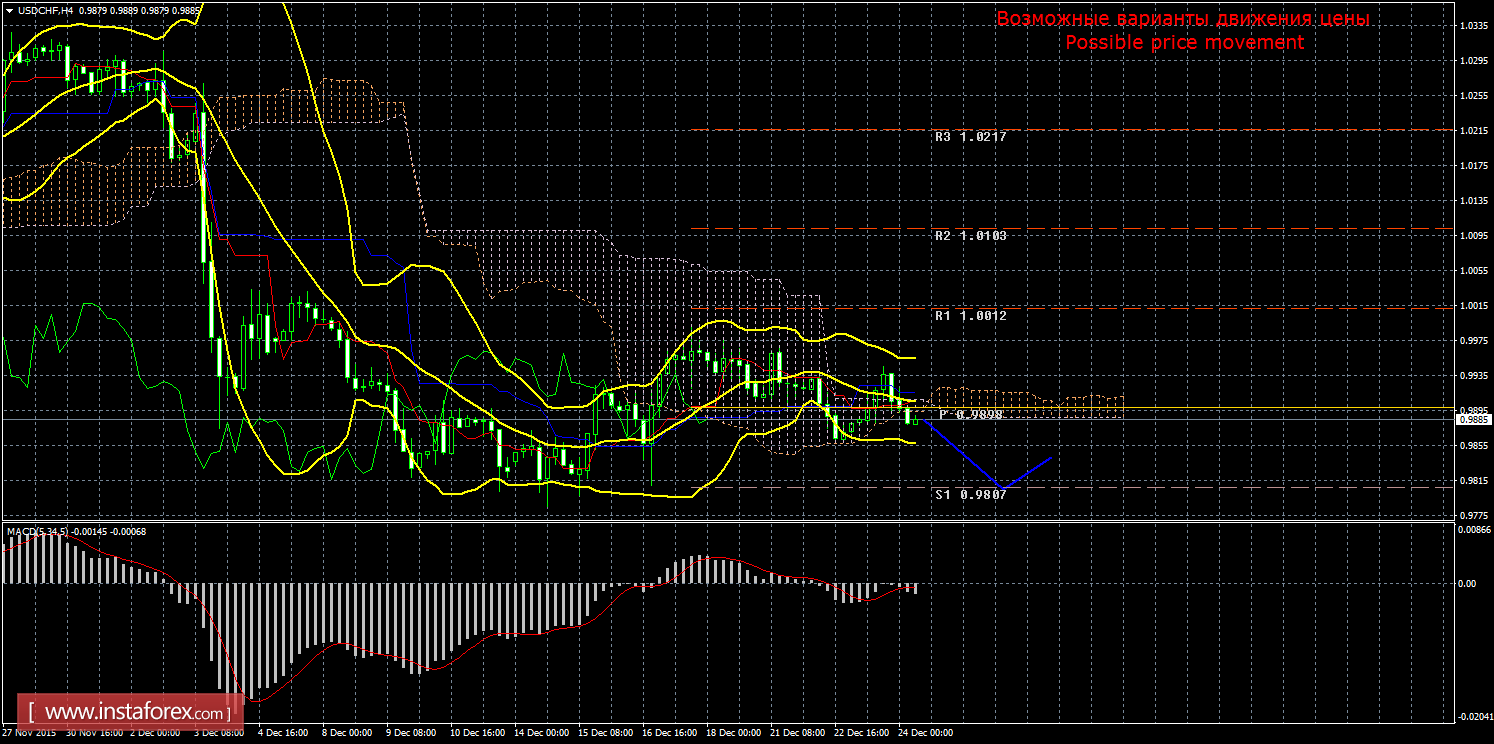
Task: Click the 0.9775 mark on price axis
Action: (1472, 516)
